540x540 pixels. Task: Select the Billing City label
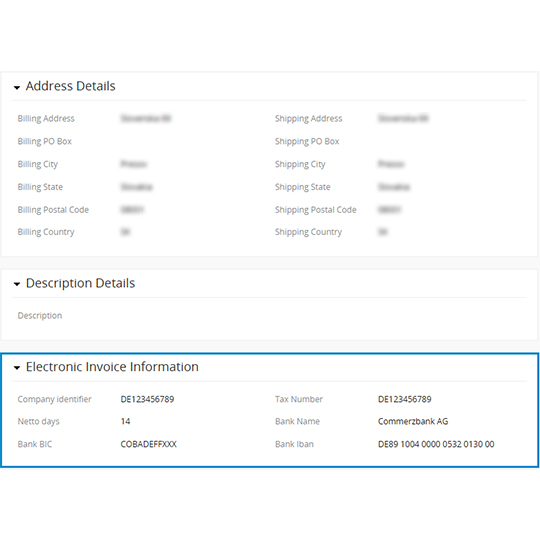[x=38, y=164]
